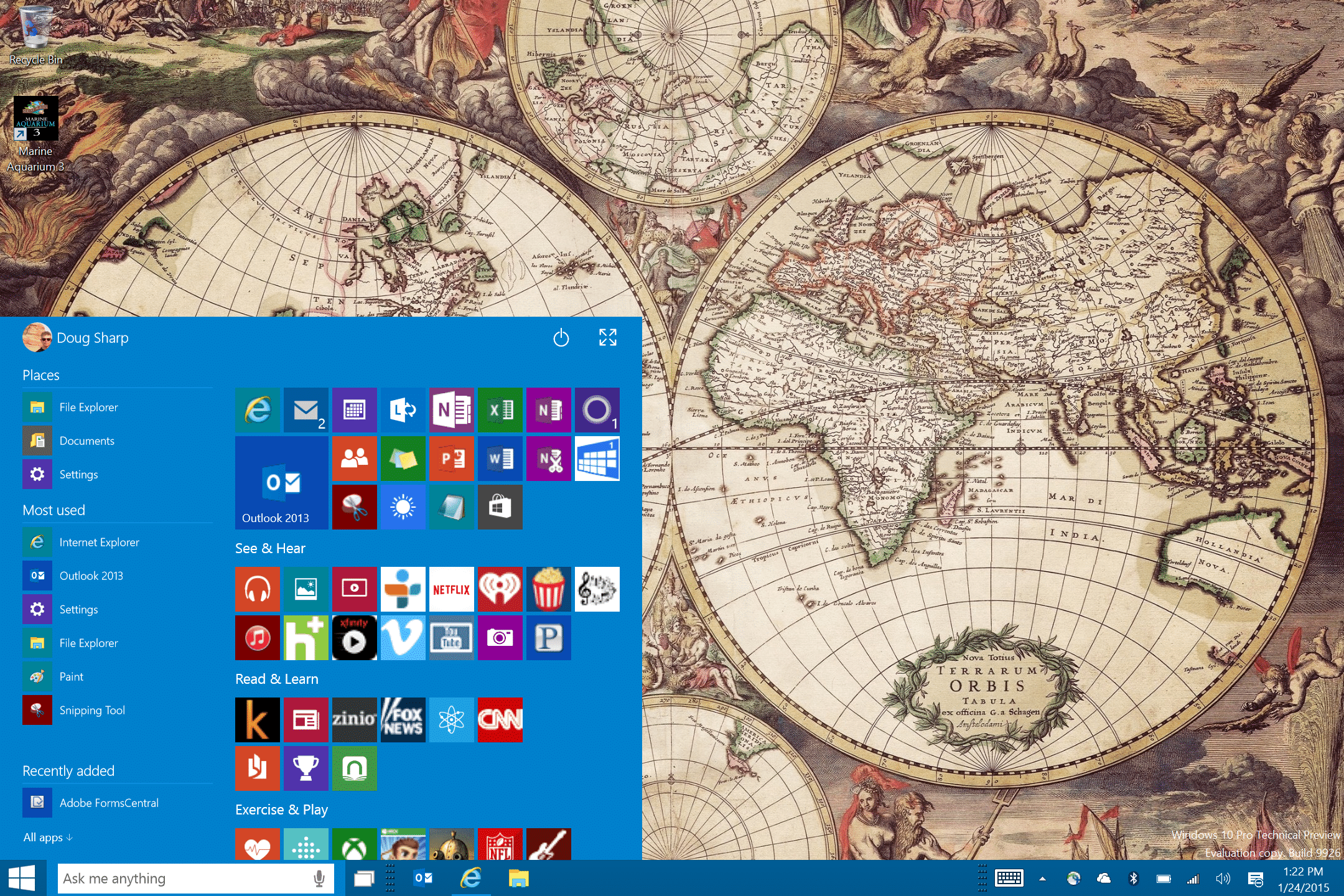This screenshot has width=1344, height=896.
Task: Activate the search microphone icon
Action: 319,879
